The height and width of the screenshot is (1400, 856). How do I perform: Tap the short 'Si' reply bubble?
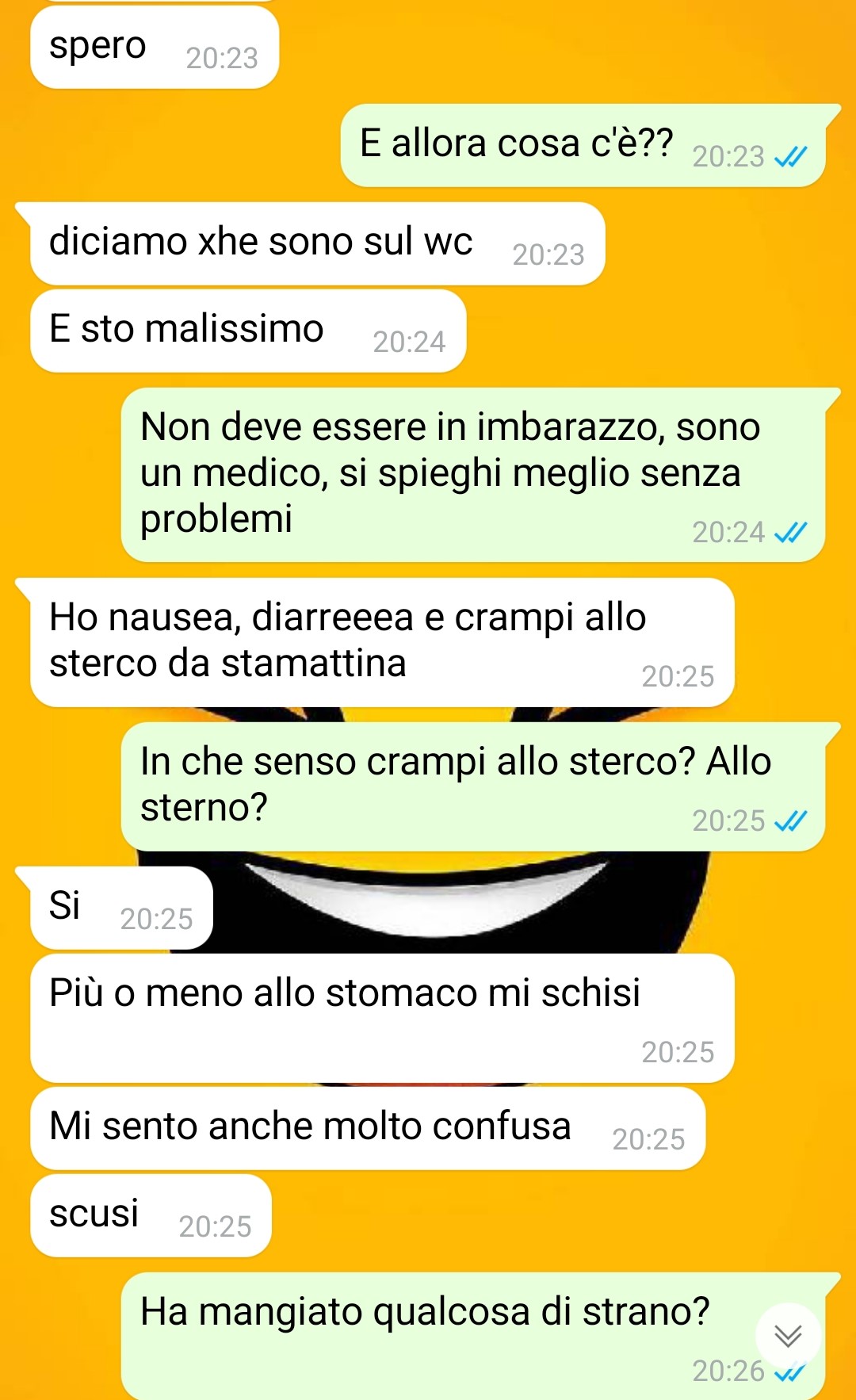coord(121,908)
